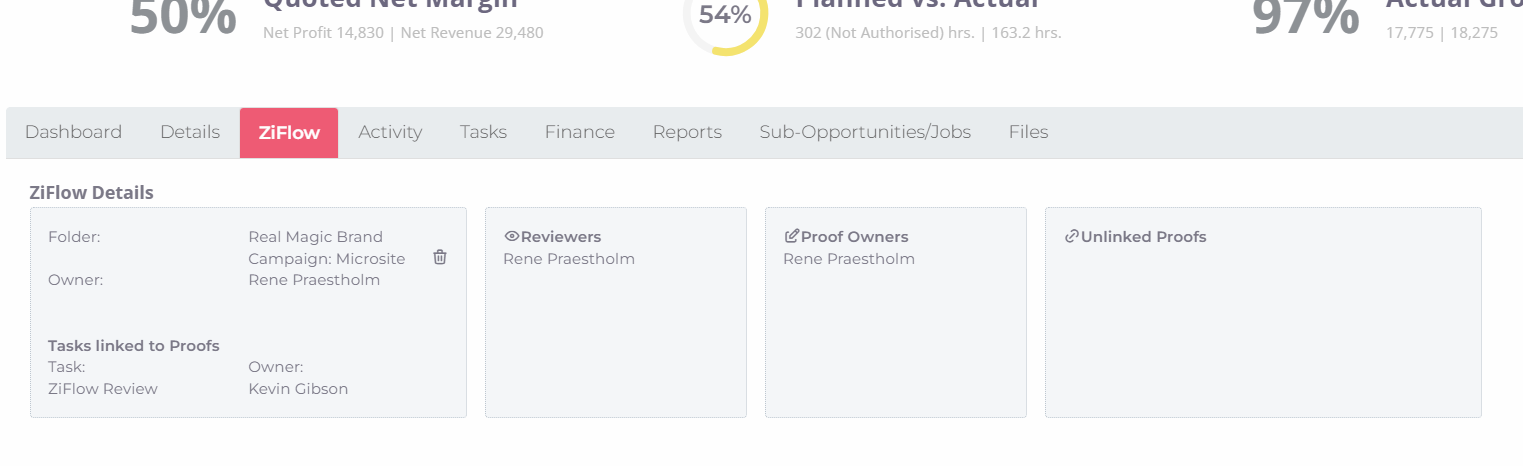Click the ZiFlow Review task name
The width and height of the screenshot is (1523, 466).
point(103,389)
